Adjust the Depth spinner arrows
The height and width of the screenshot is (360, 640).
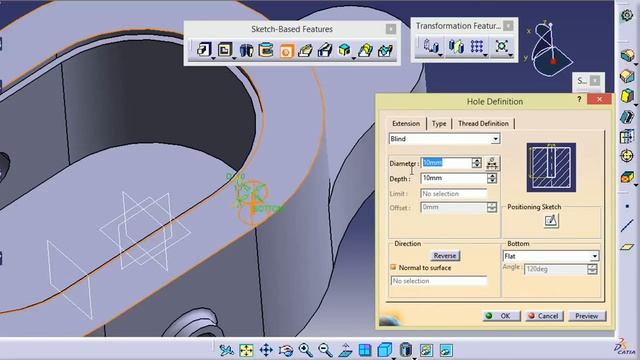[x=492, y=178]
